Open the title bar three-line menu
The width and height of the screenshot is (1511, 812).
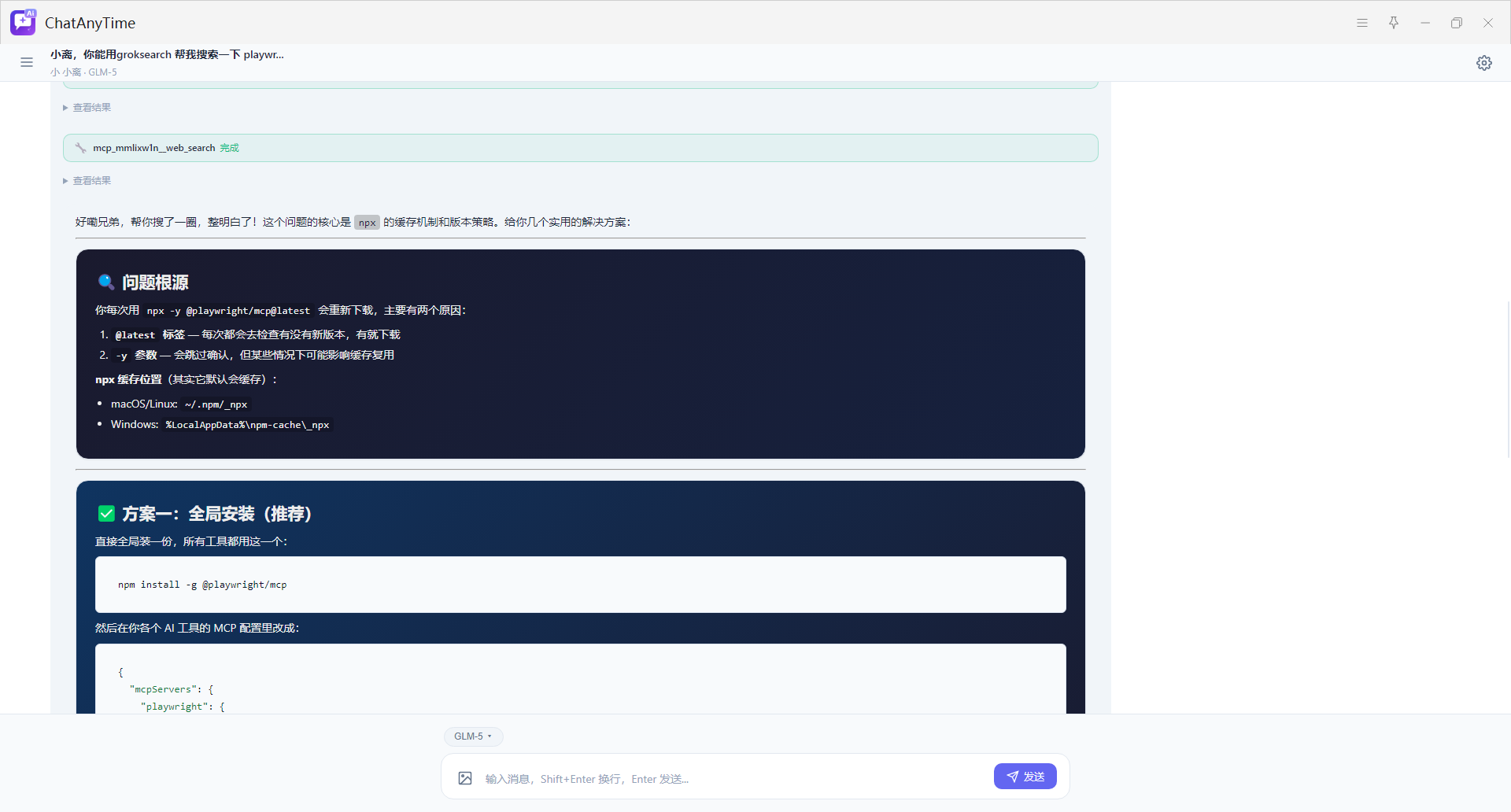click(x=1361, y=23)
